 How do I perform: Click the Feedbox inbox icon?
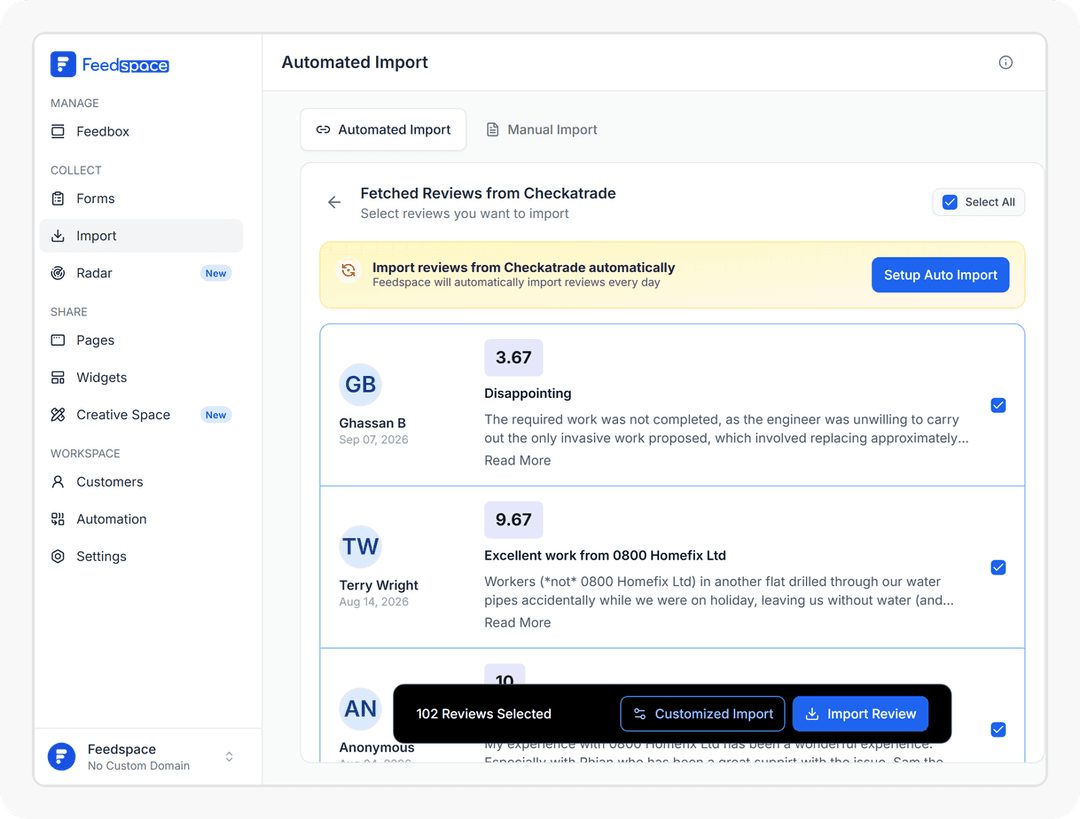[x=58, y=132]
